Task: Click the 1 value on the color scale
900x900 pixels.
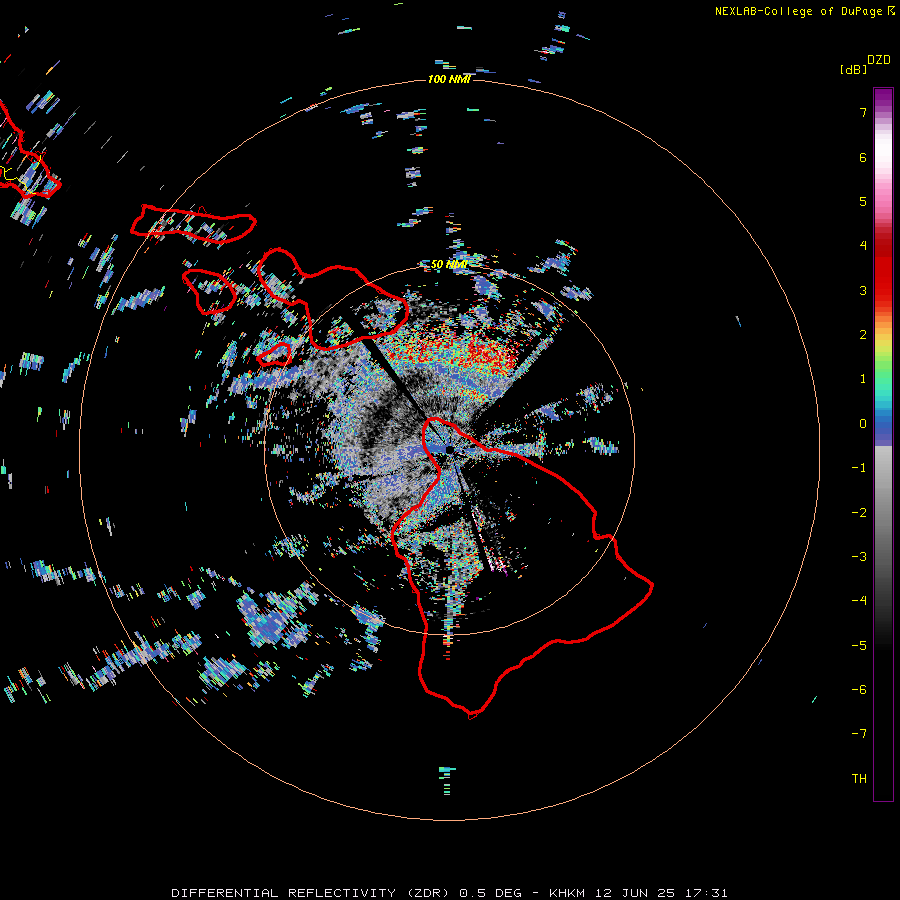Action: [863, 379]
